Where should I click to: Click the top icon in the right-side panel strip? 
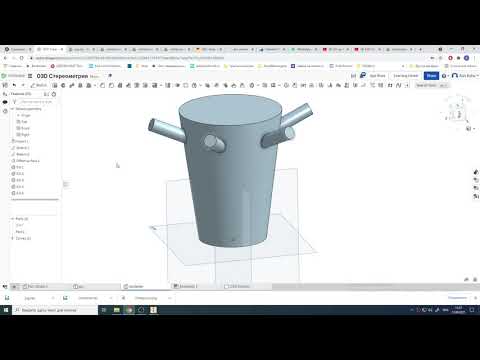click(476, 172)
